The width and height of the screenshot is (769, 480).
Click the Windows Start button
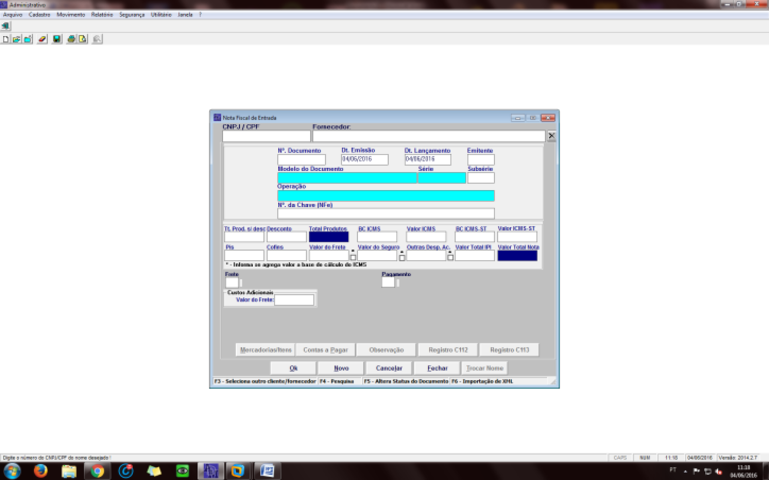pyautogui.click(x=12, y=469)
